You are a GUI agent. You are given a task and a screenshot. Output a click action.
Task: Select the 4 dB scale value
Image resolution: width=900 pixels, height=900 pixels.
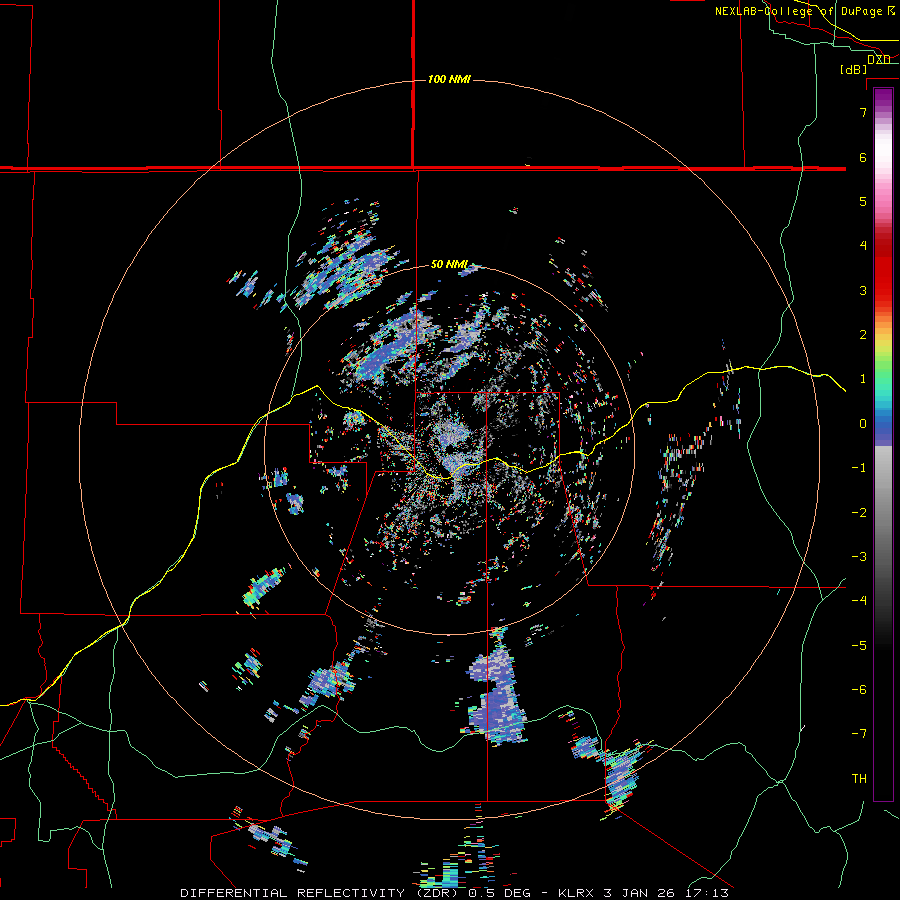click(x=863, y=246)
